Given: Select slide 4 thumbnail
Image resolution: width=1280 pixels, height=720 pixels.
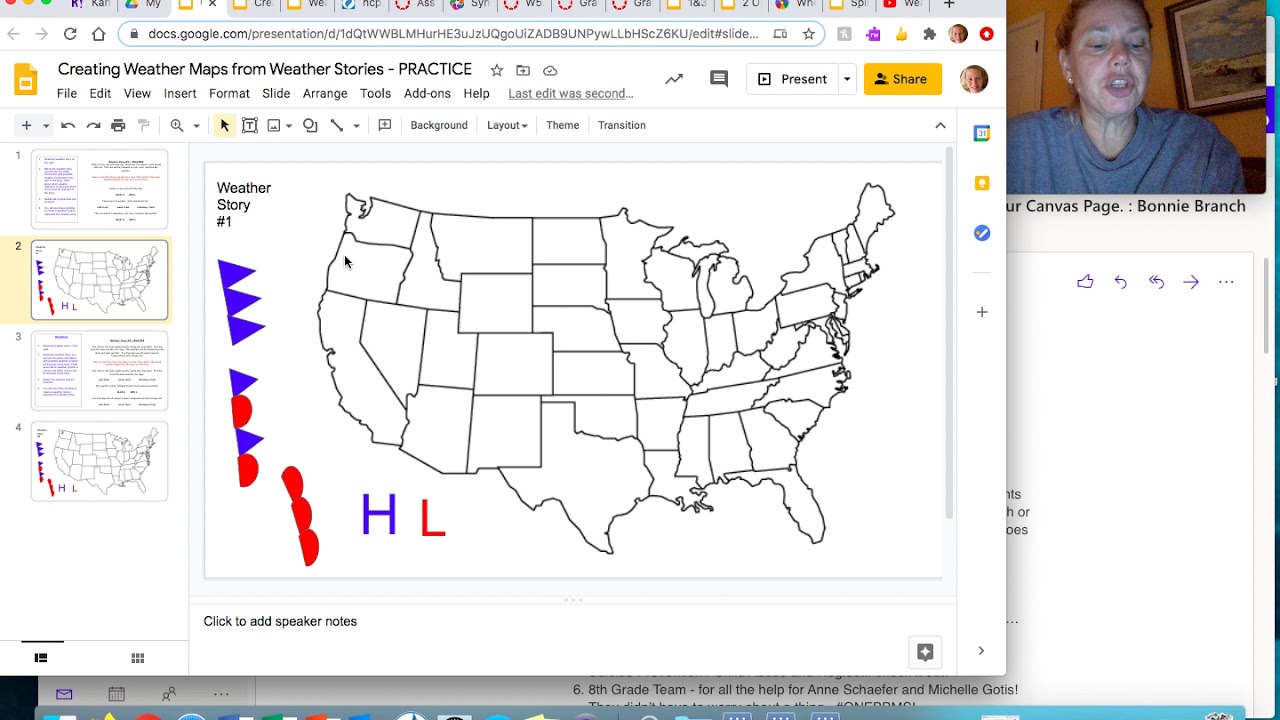Looking at the screenshot, I should pos(100,461).
